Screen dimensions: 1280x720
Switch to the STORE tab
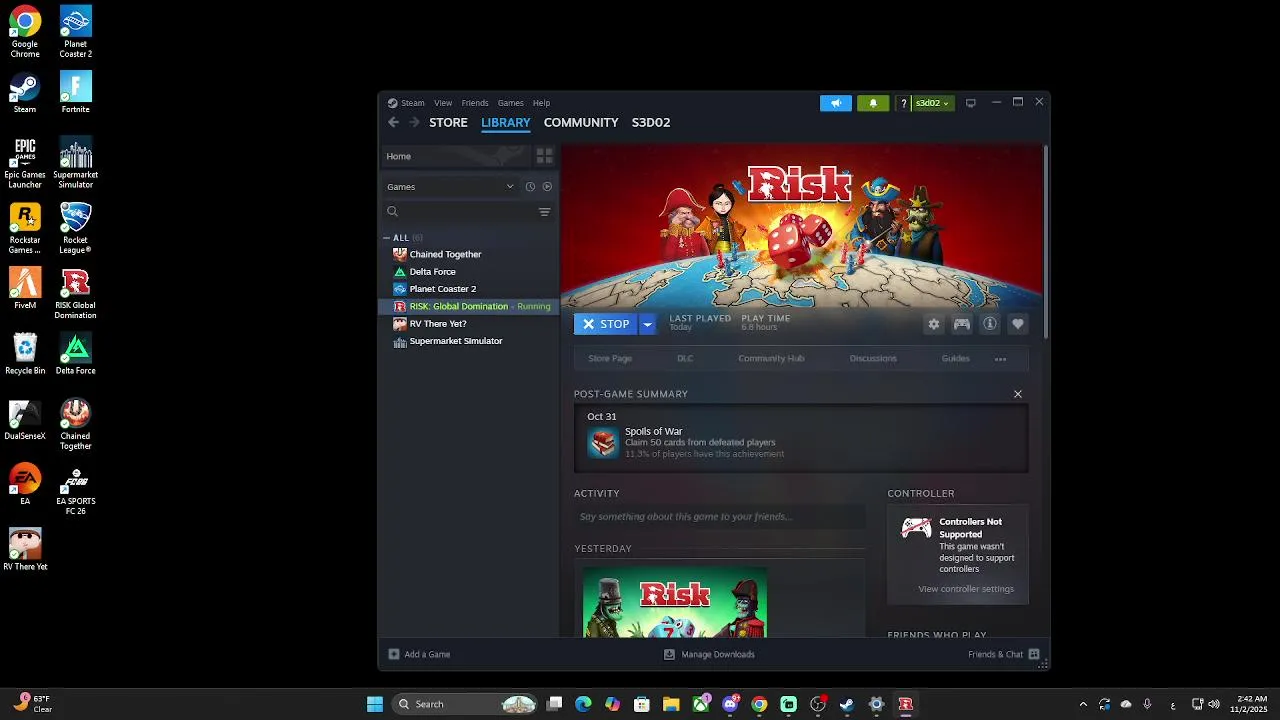coord(448,122)
